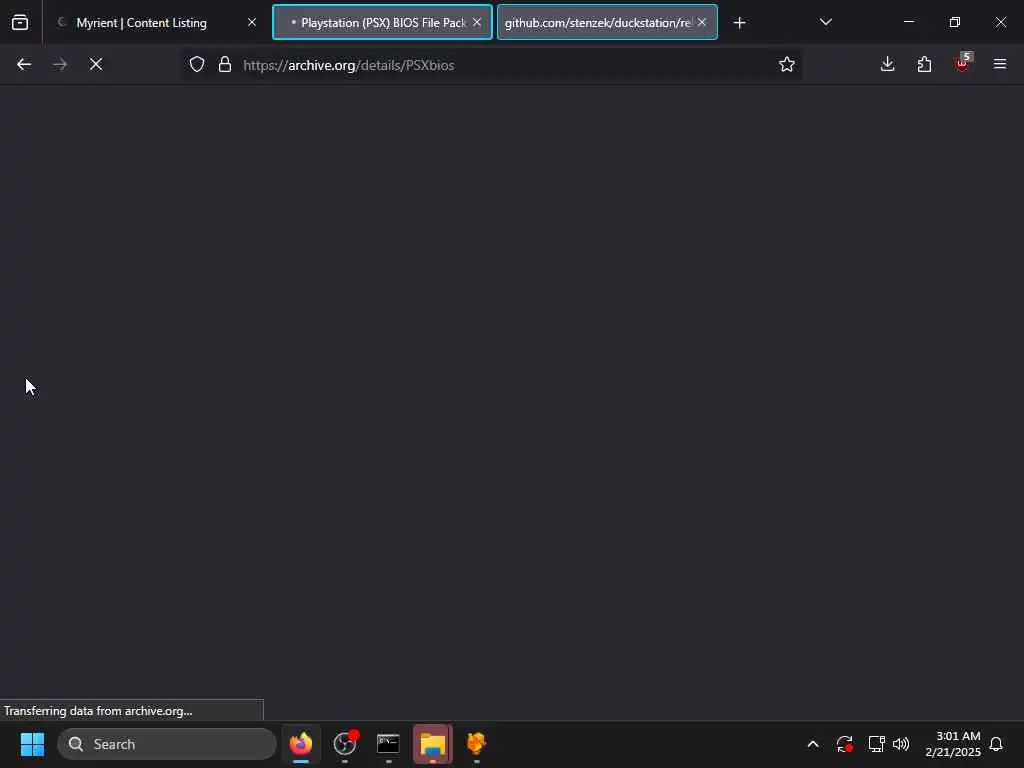Stop loading the current page

96,64
